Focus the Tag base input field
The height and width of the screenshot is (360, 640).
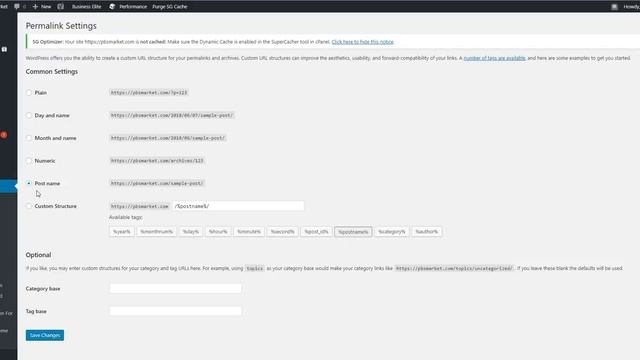pyautogui.click(x=176, y=311)
